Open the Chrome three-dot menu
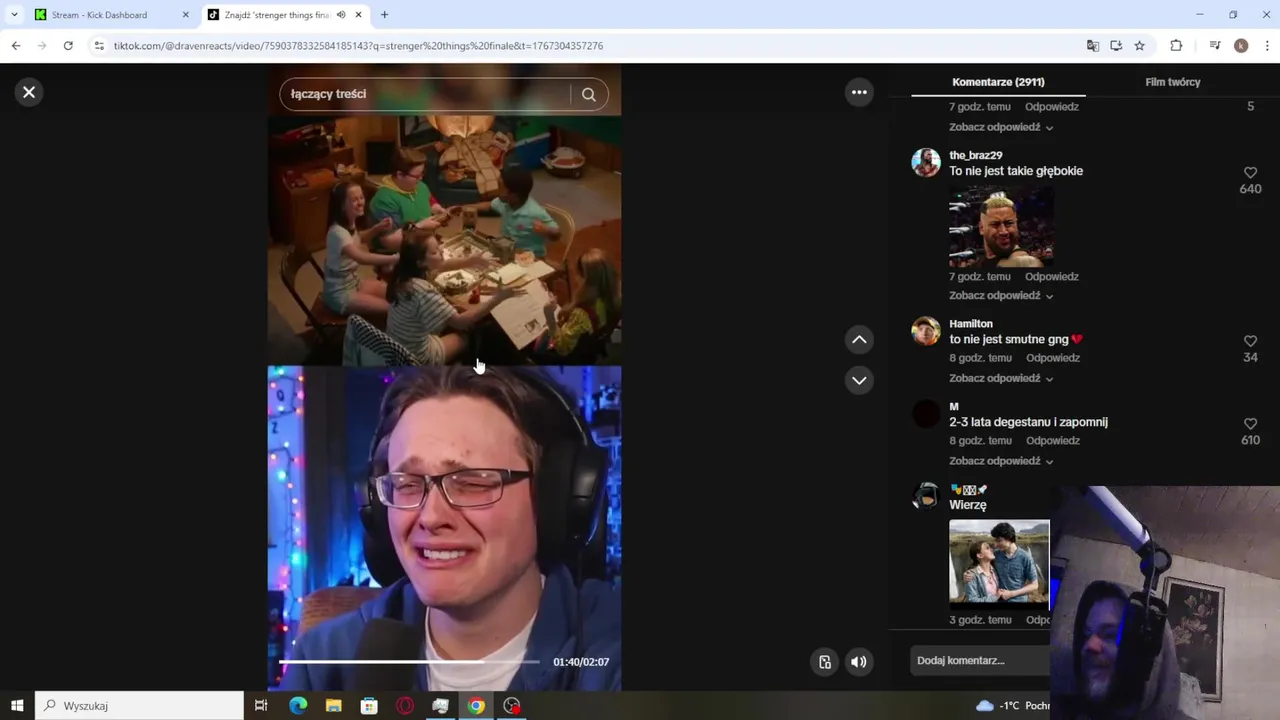 [x=1267, y=46]
